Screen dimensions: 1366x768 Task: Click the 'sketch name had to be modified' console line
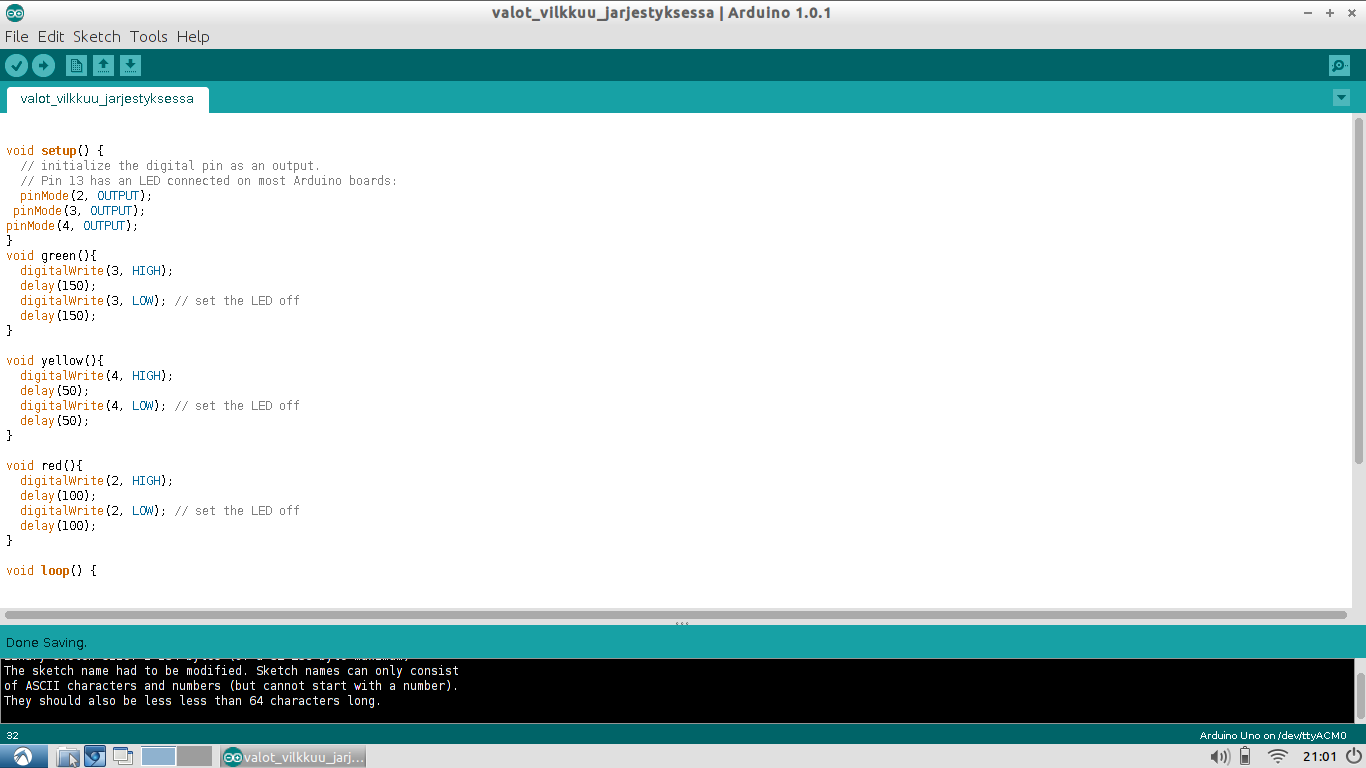click(x=231, y=671)
